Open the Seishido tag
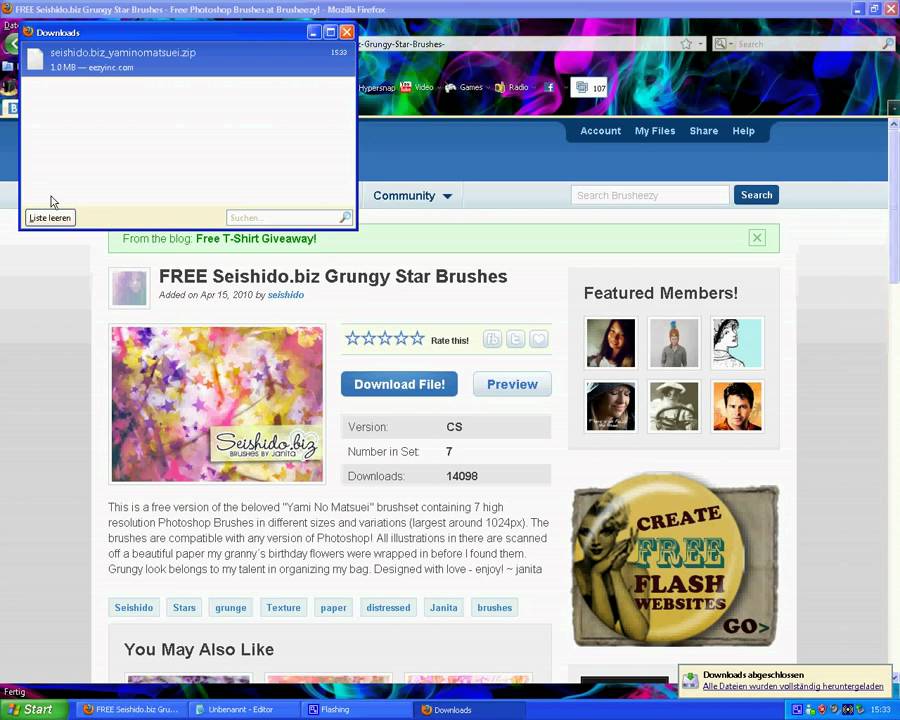 [x=134, y=607]
